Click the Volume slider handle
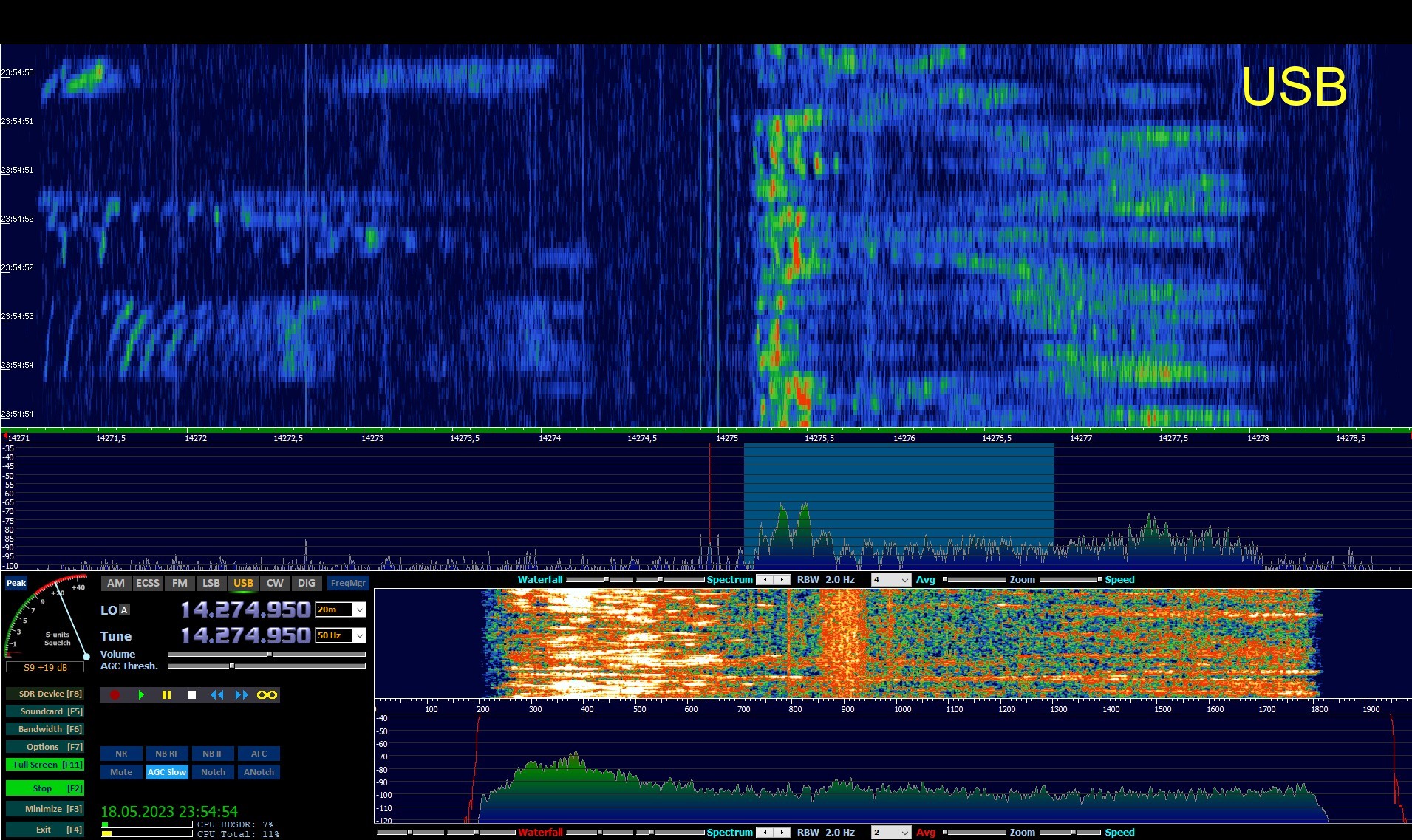Viewport: 1412px width, 840px height. point(270,654)
